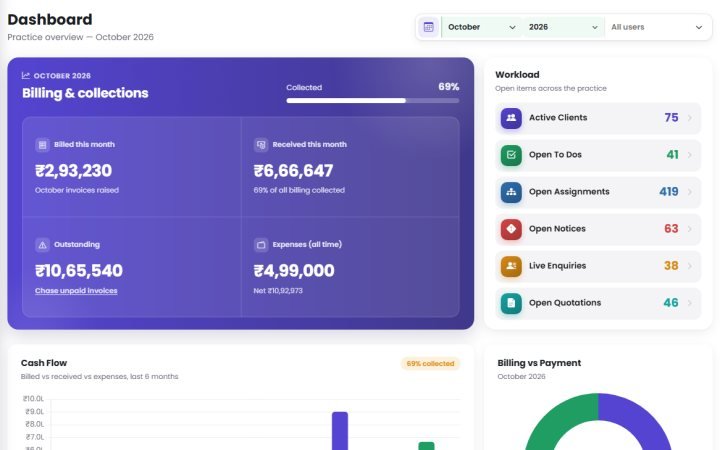Click the Open Notices count 63
The height and width of the screenshot is (450, 720).
pyautogui.click(x=671, y=229)
